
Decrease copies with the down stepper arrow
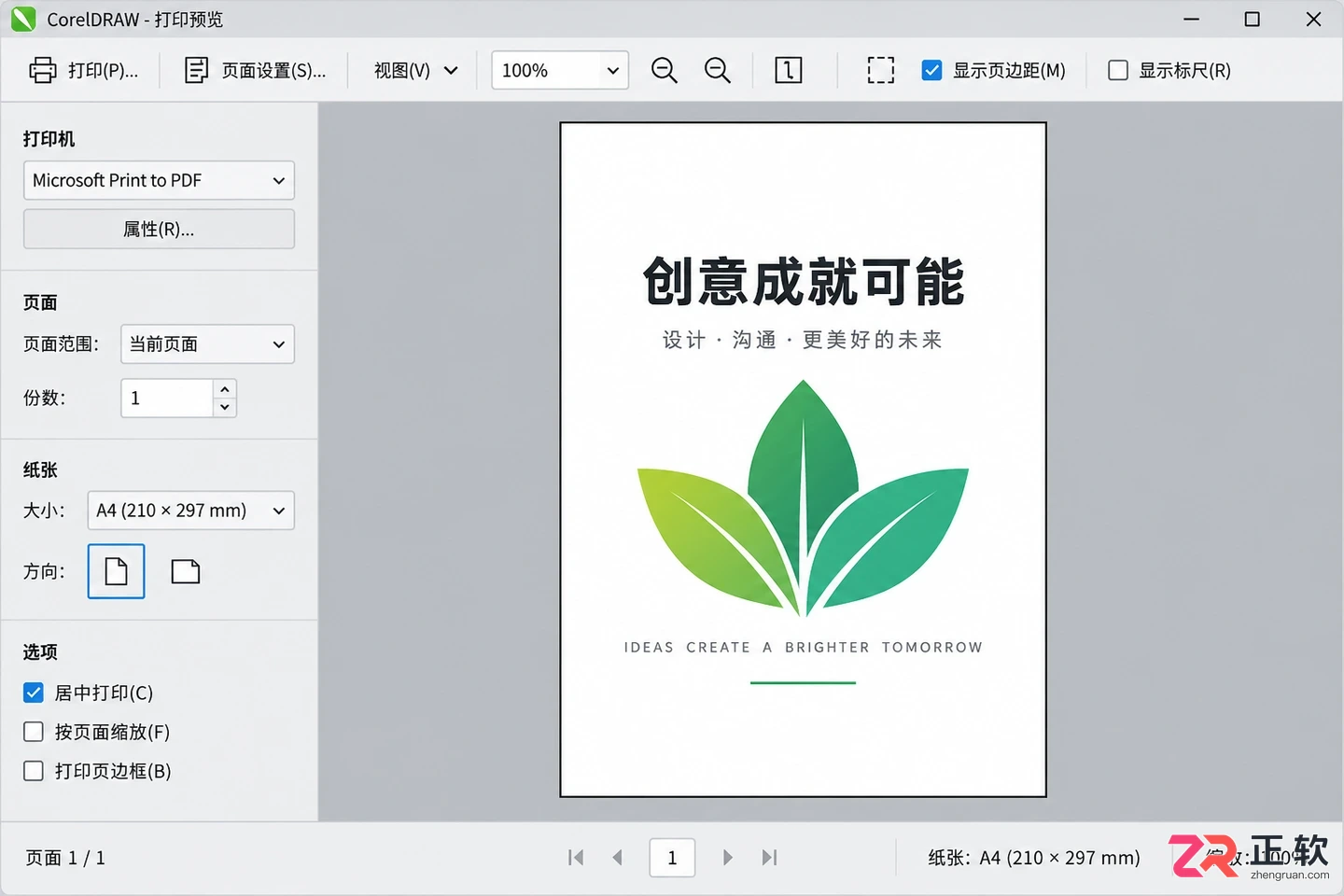click(225, 407)
